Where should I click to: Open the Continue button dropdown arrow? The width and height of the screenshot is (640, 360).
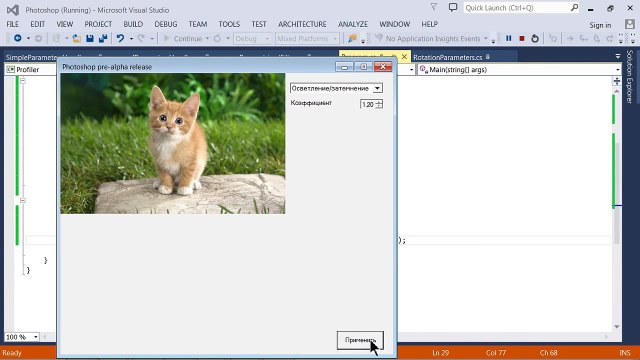coord(207,39)
